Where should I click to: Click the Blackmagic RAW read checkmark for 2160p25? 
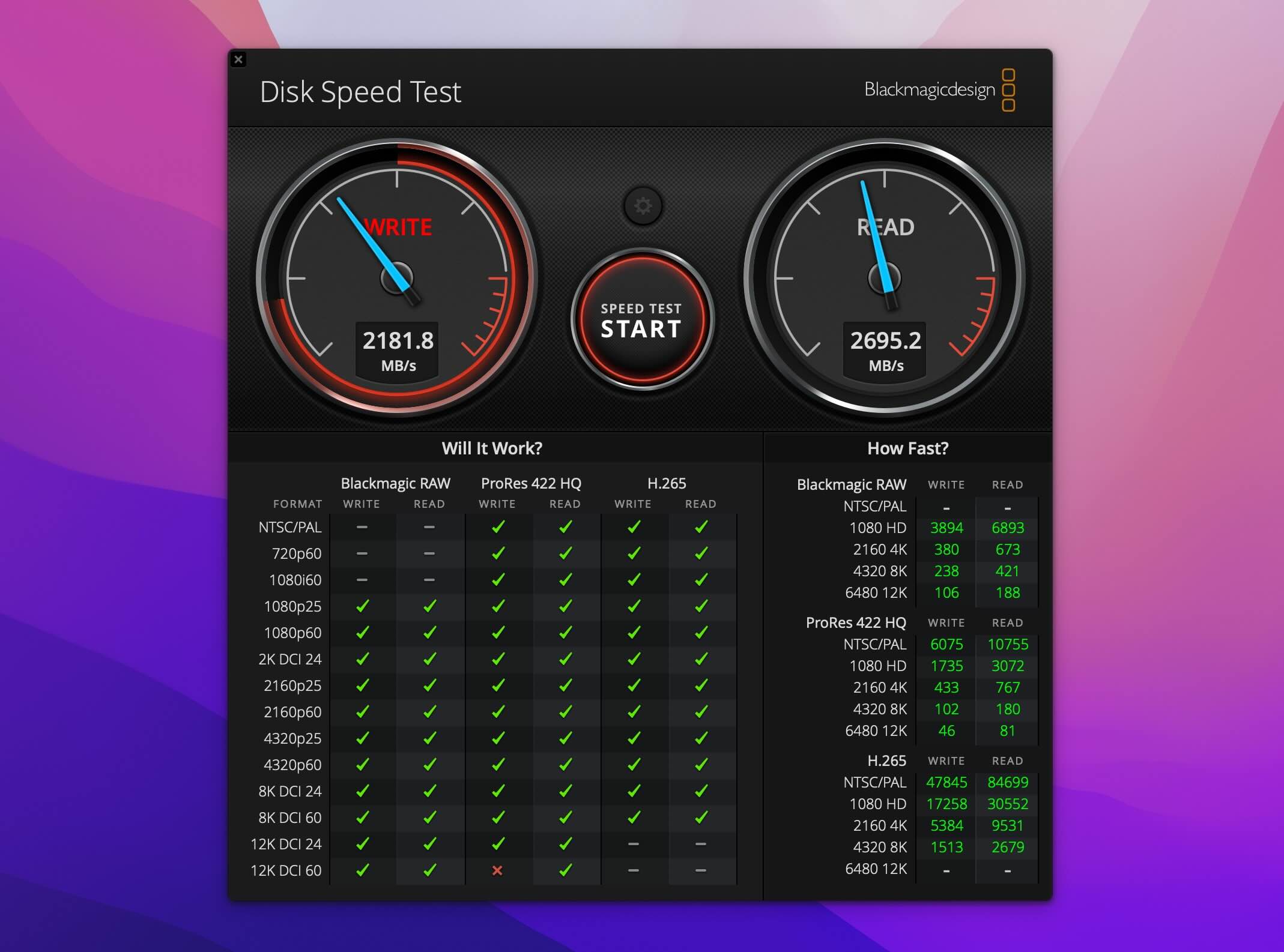429,685
